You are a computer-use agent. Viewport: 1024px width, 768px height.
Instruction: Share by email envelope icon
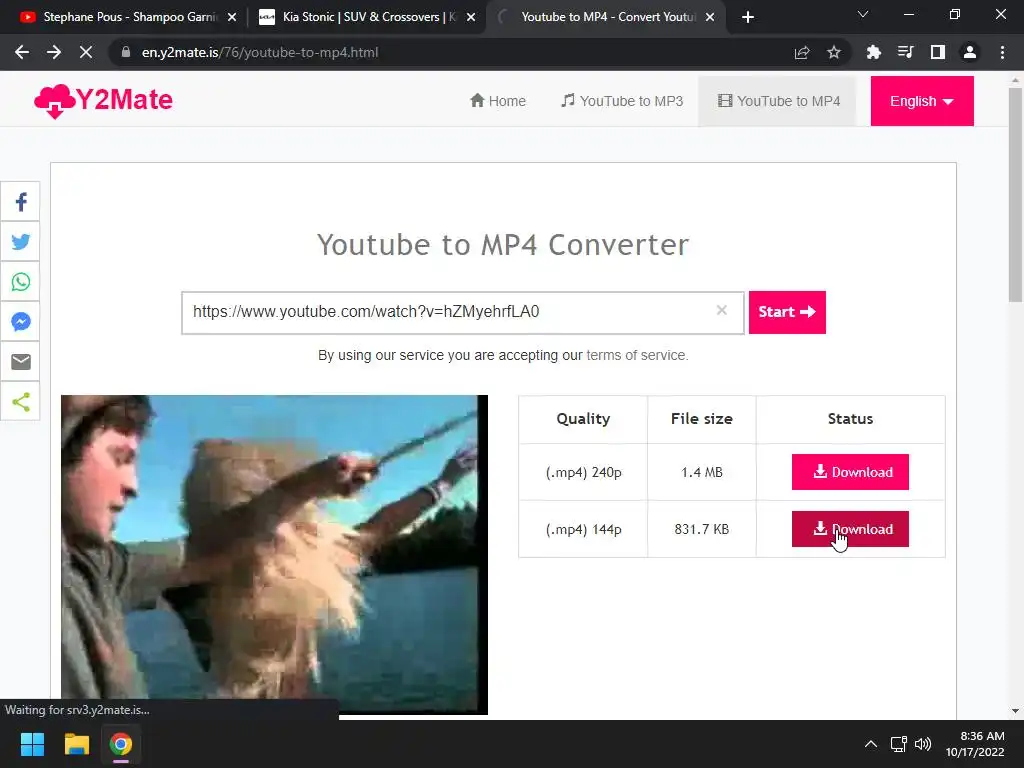20,361
